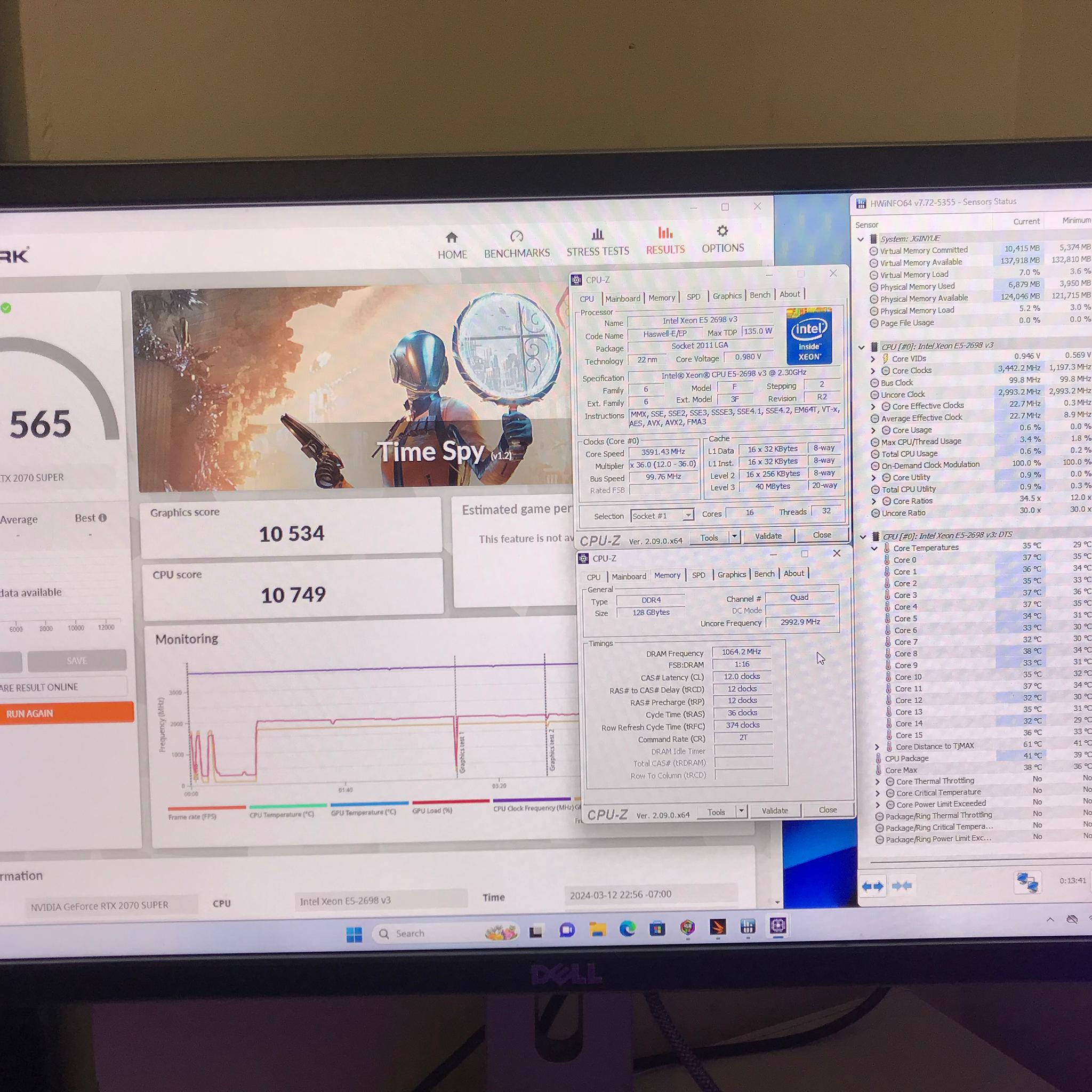
Task: Expand the Core VIDs row in HWiNFO
Action: pos(873,359)
